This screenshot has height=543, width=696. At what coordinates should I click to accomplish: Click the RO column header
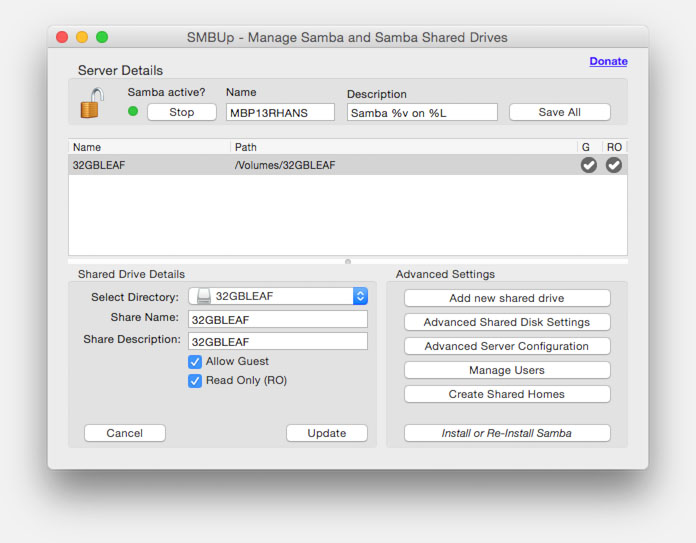(615, 147)
